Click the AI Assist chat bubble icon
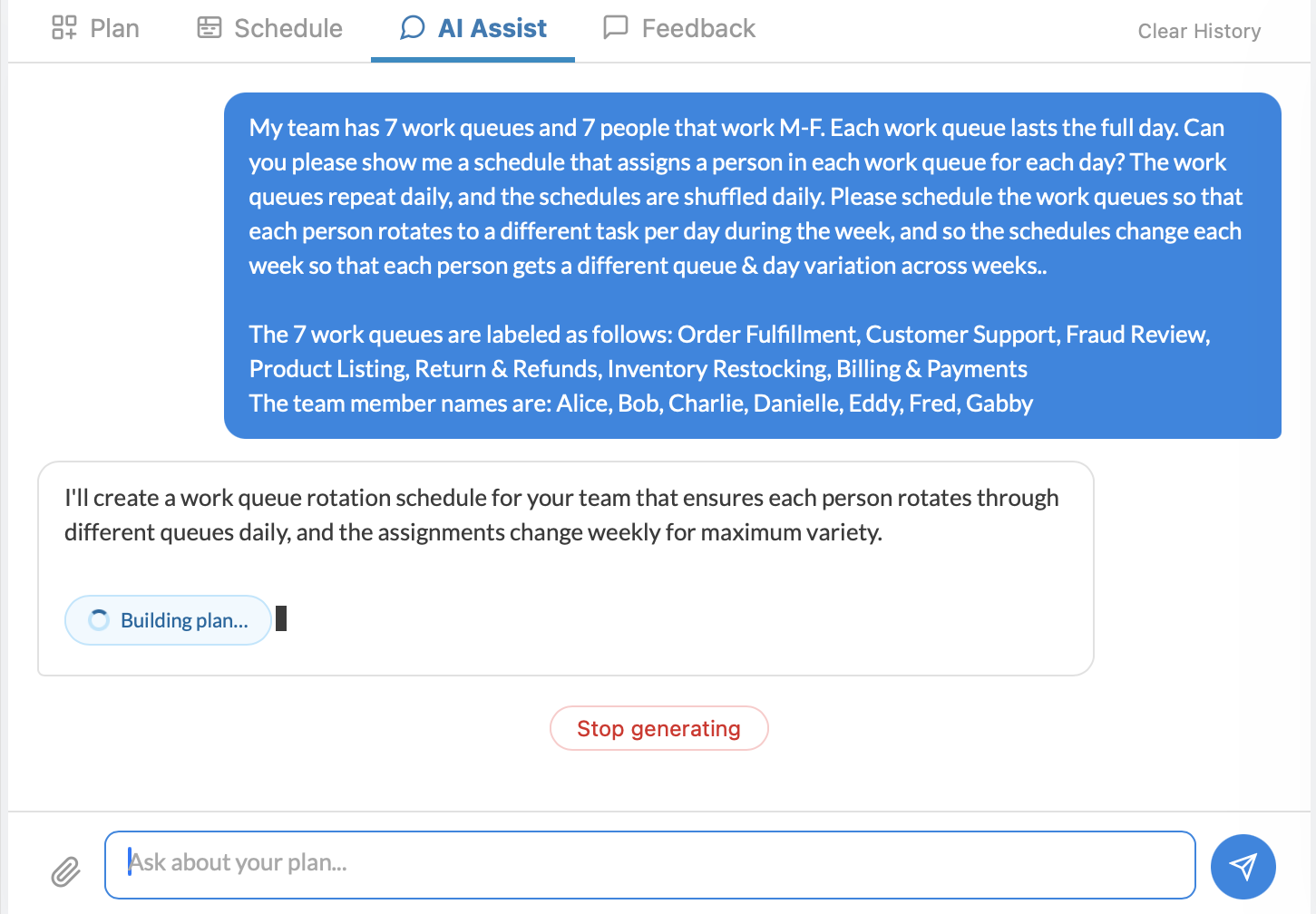This screenshot has height=914, width=1316. tap(413, 28)
